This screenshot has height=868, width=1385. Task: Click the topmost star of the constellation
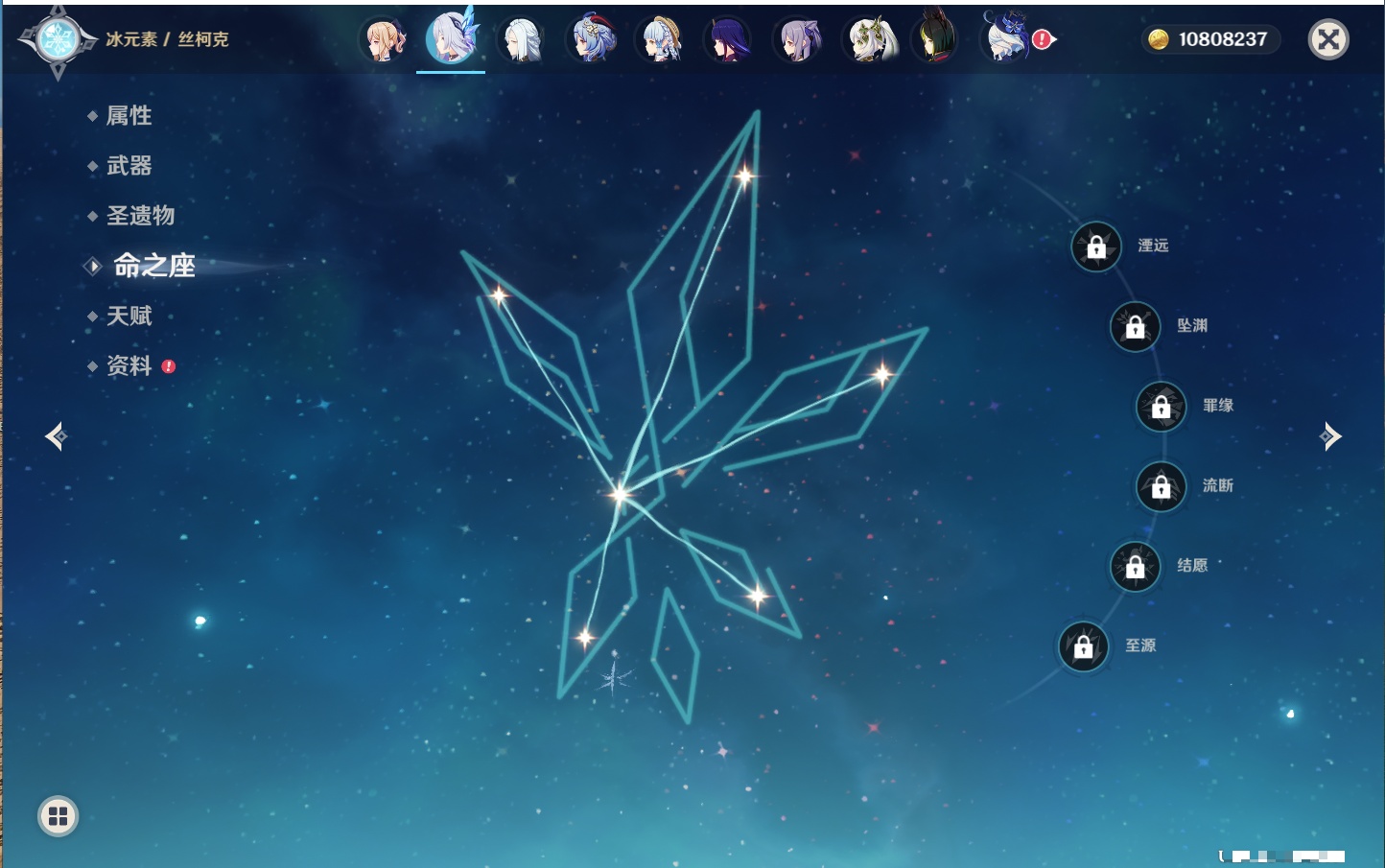(x=744, y=176)
